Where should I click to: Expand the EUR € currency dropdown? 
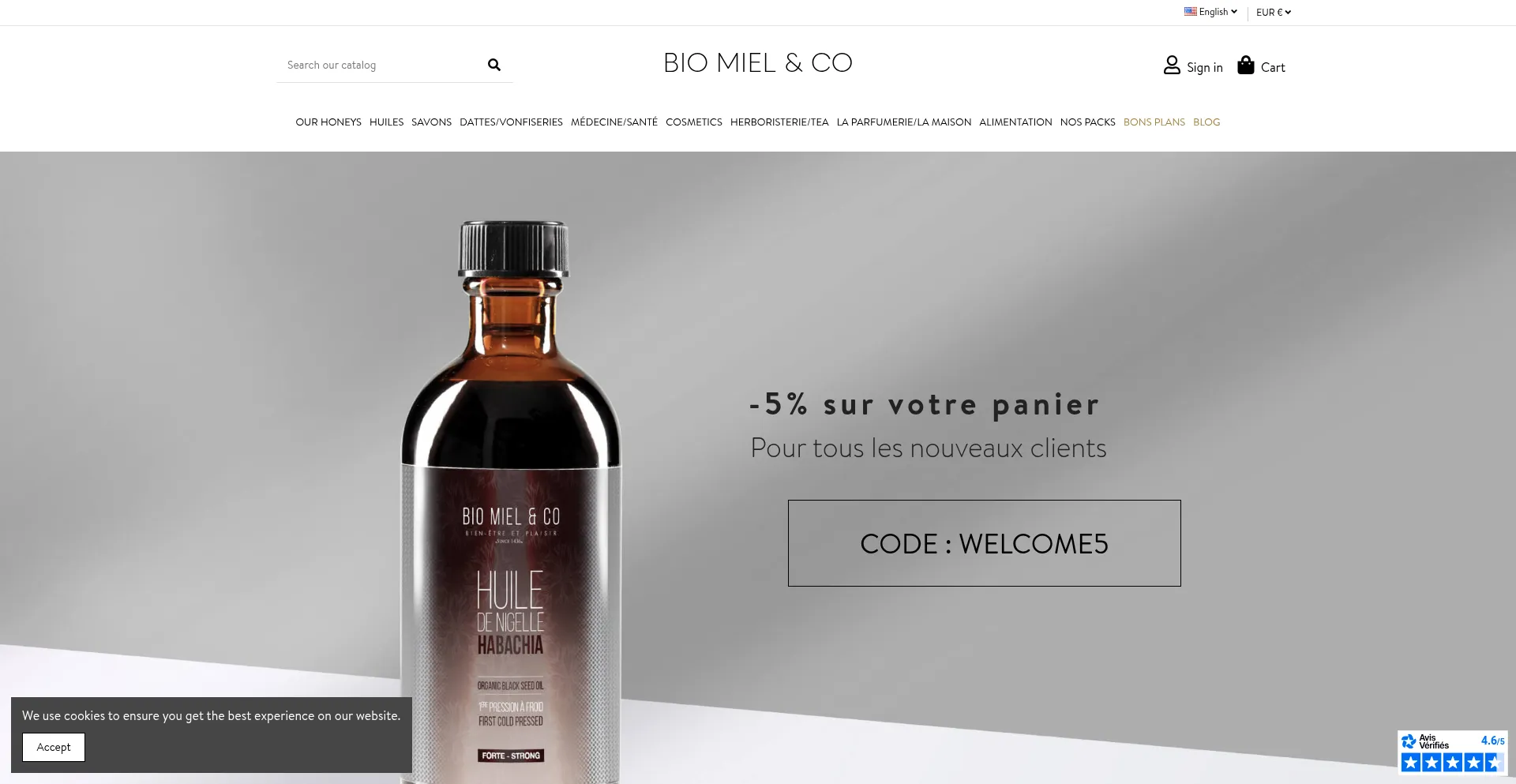point(1274,12)
